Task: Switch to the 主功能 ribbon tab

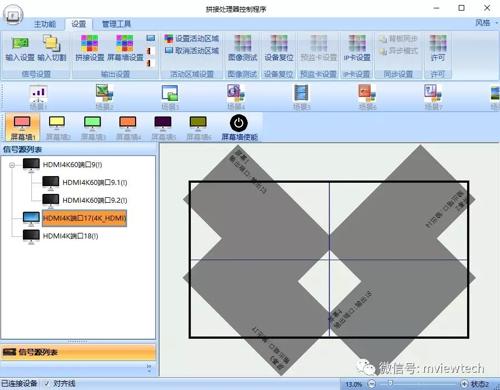Action: 45,24
